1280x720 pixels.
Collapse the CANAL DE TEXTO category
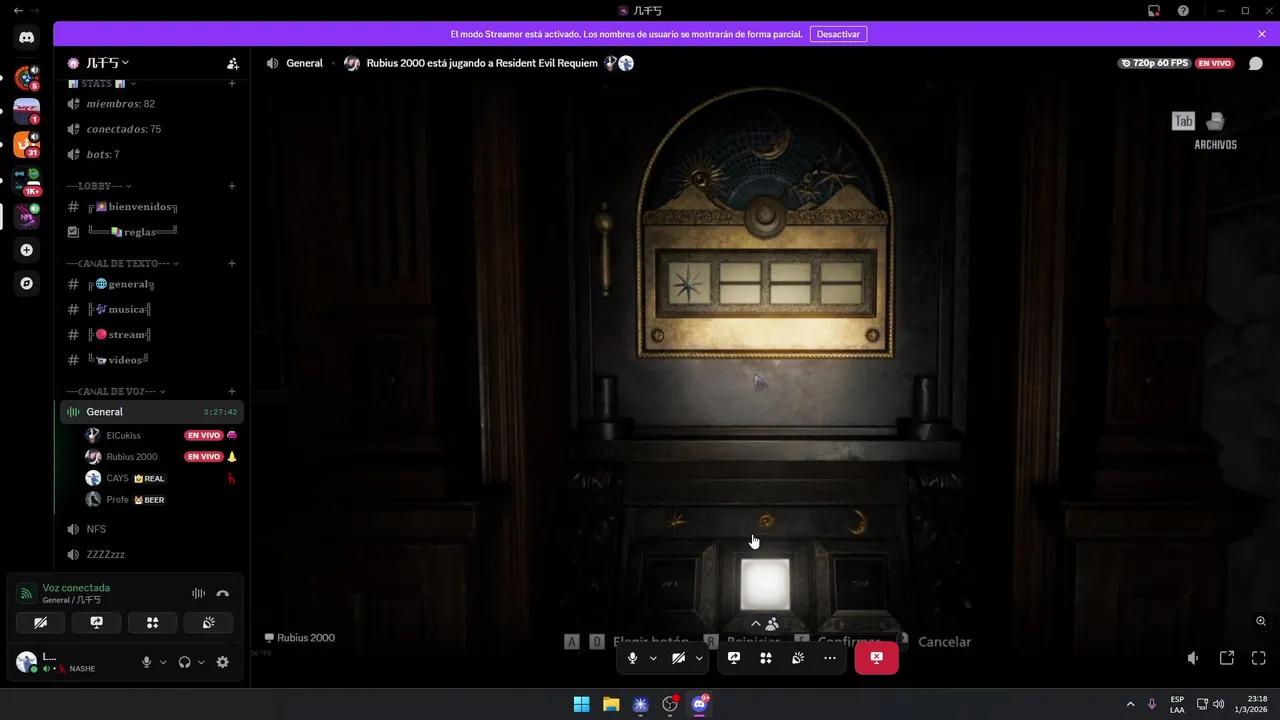click(123, 263)
